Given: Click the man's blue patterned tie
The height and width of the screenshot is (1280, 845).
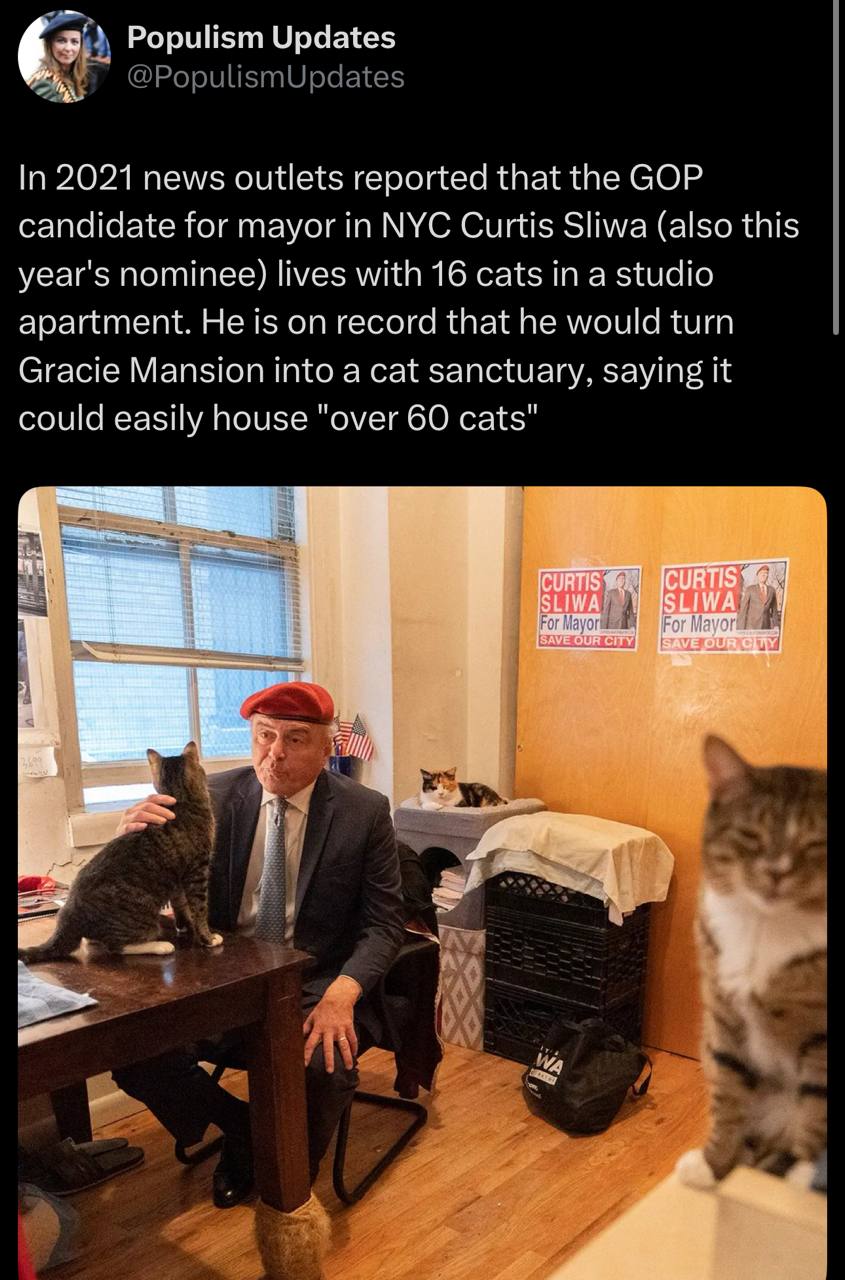Looking at the screenshot, I should [272, 869].
